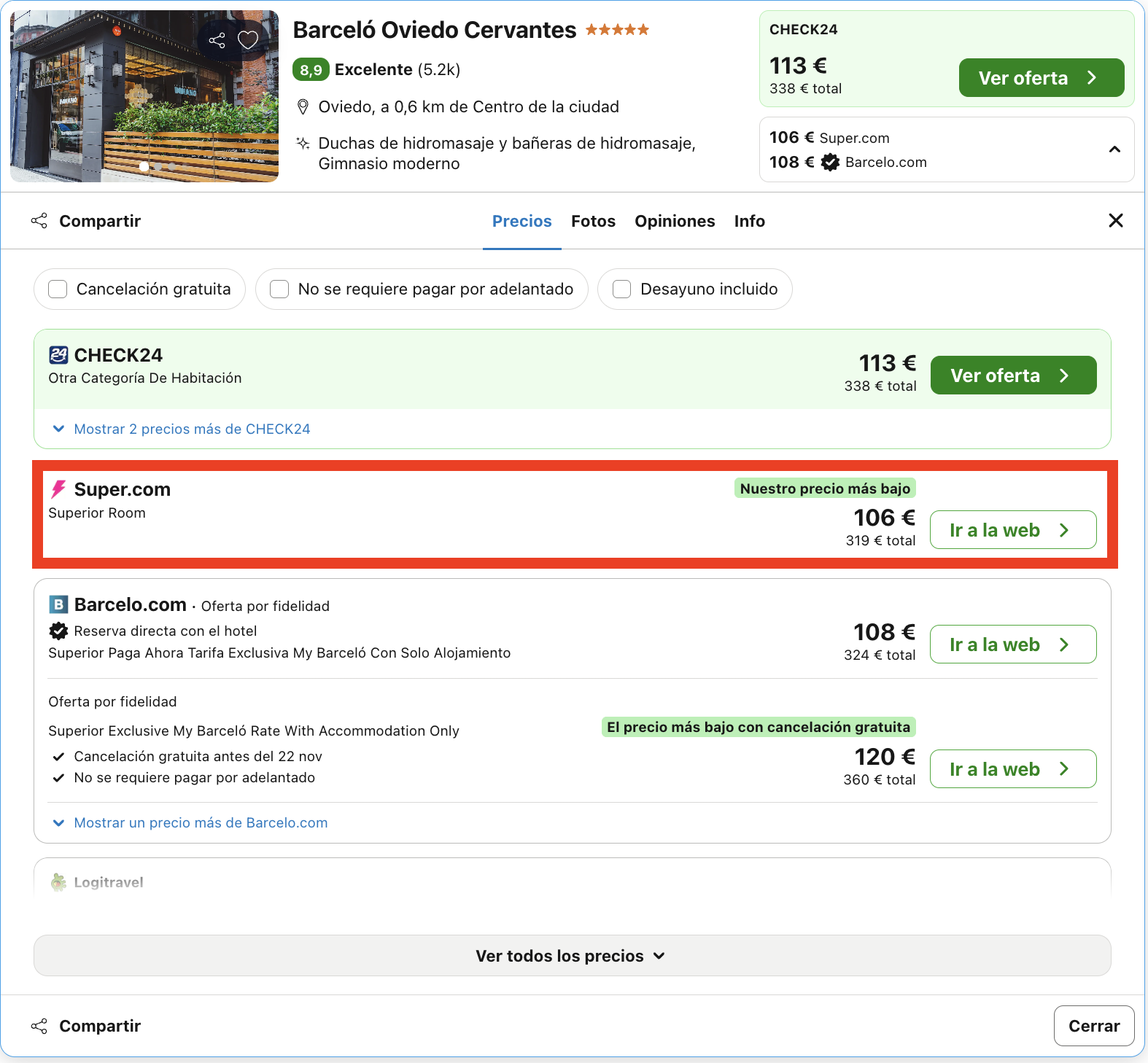Click the share icon beside bottom Compartir
The width and height of the screenshot is (1148, 1063).
[39, 1026]
